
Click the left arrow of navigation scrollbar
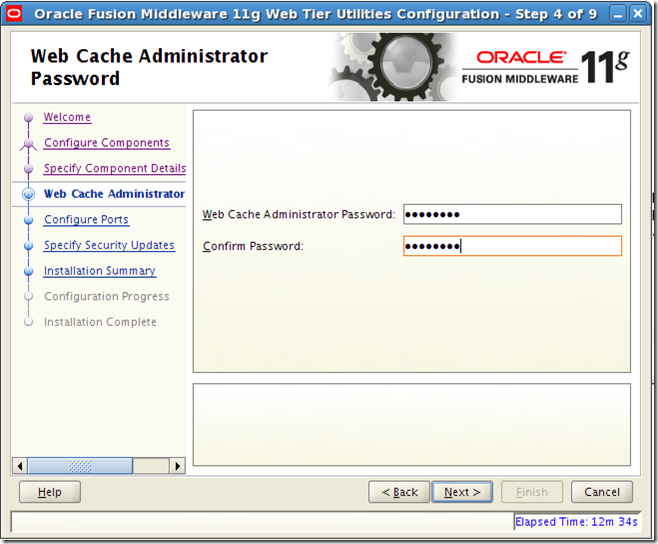[x=20, y=466]
